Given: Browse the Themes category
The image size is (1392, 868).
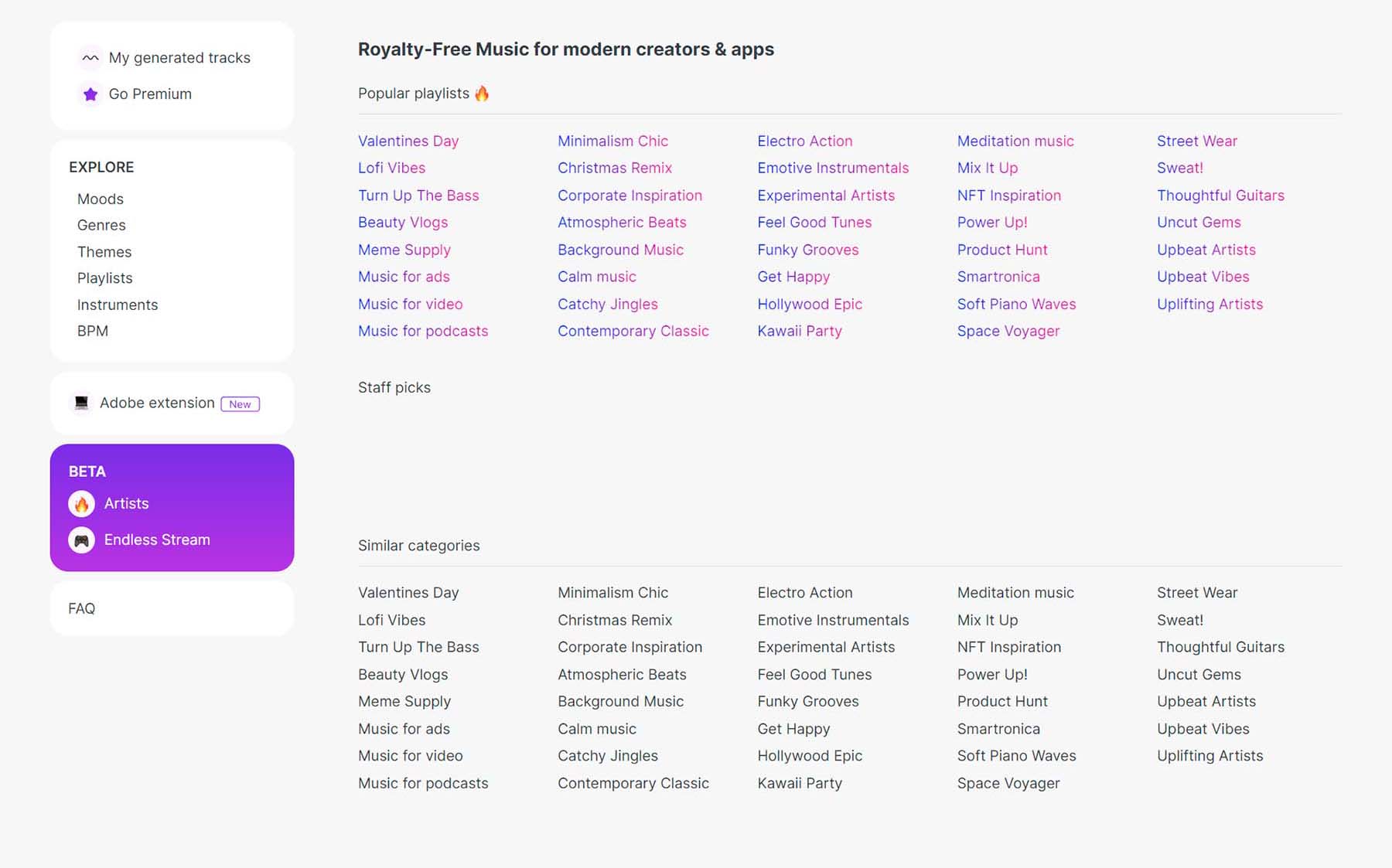Looking at the screenshot, I should tap(104, 251).
